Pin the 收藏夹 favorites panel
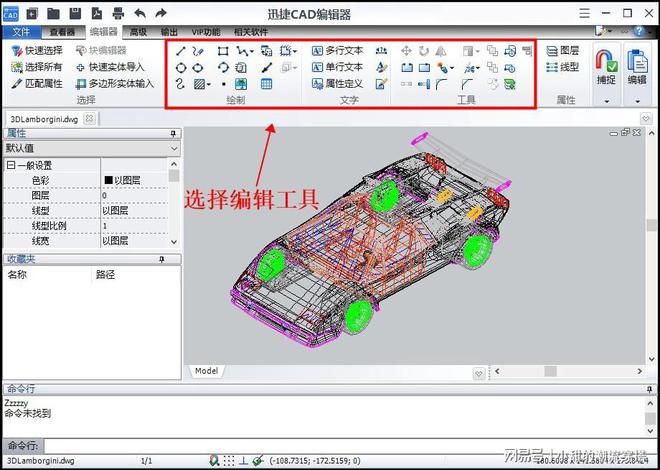660x470 pixels. (x=161, y=260)
